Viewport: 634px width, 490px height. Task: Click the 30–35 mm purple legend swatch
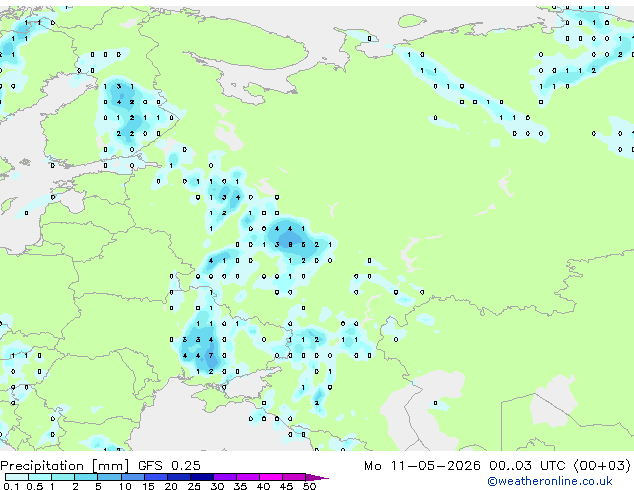point(224,477)
